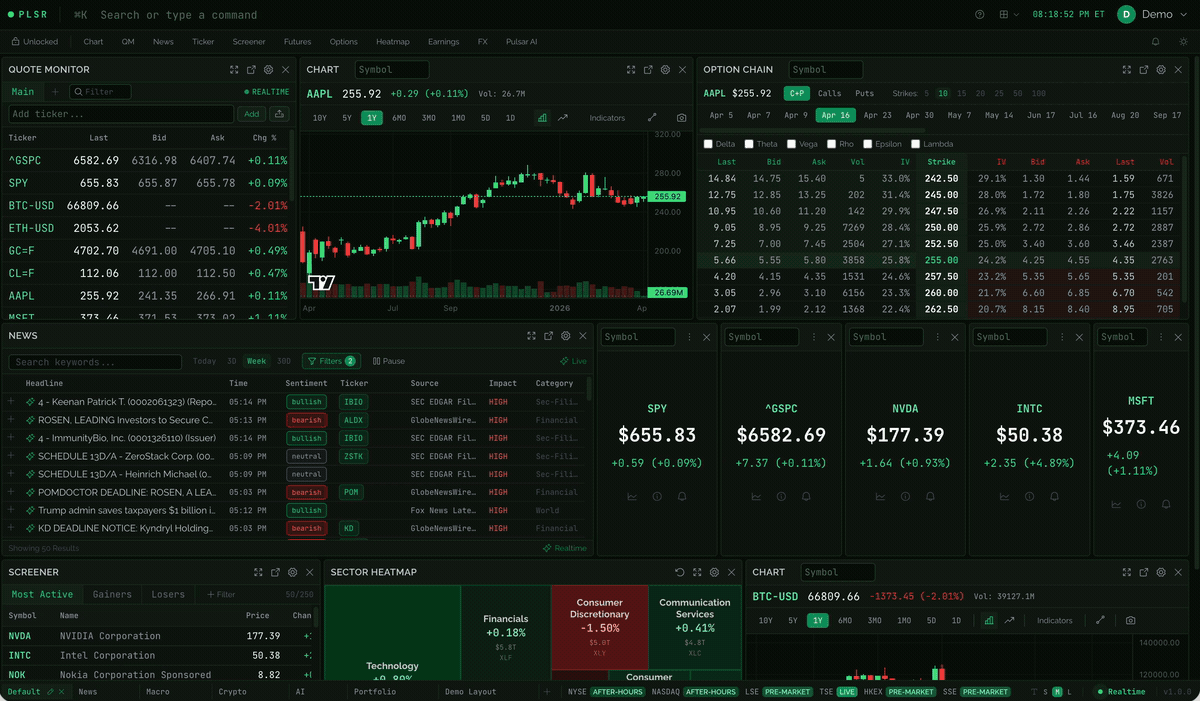Export the Quote Monitor watchlist
The image size is (1200, 701).
280,114
